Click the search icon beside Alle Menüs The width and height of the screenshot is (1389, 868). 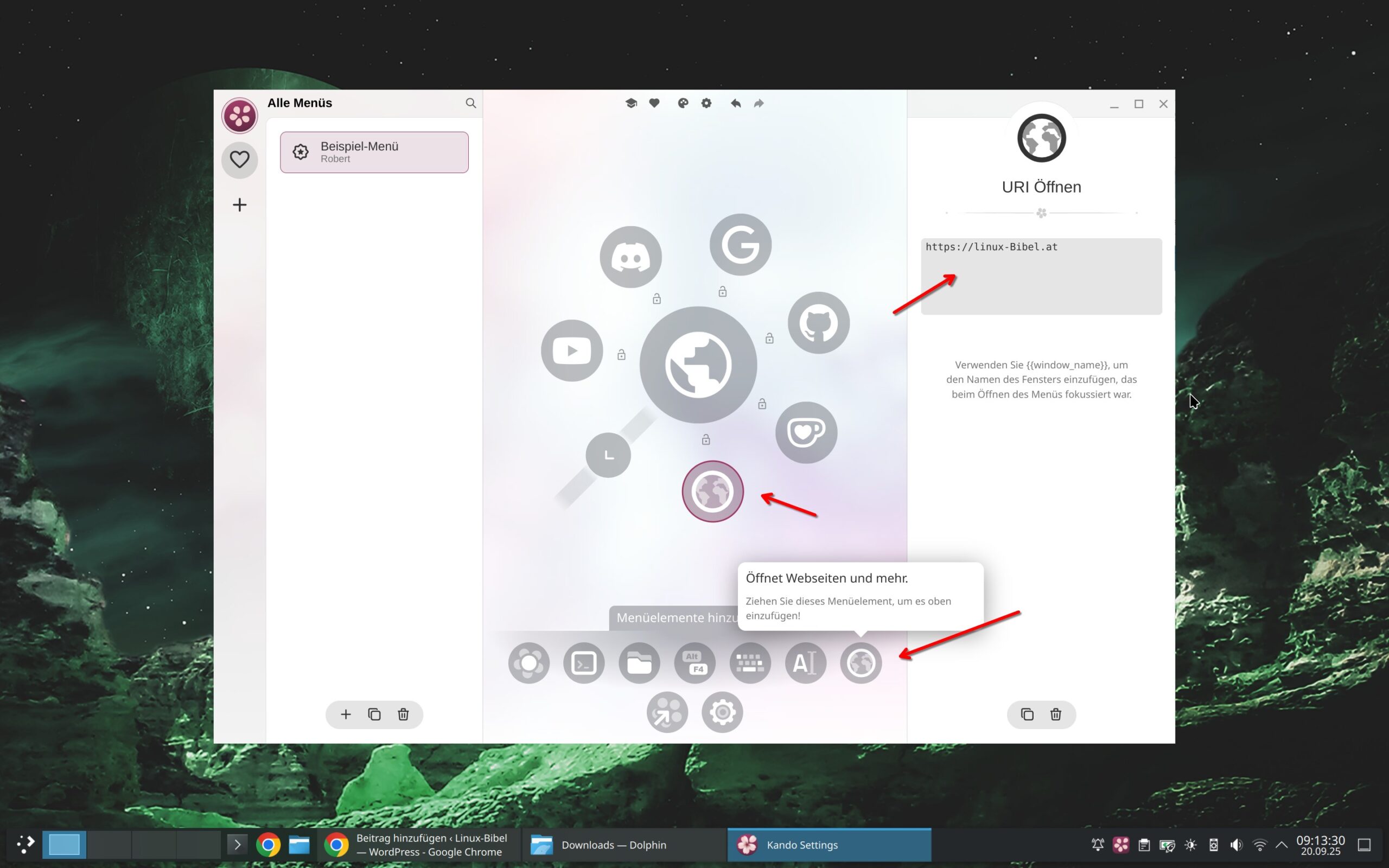470,103
